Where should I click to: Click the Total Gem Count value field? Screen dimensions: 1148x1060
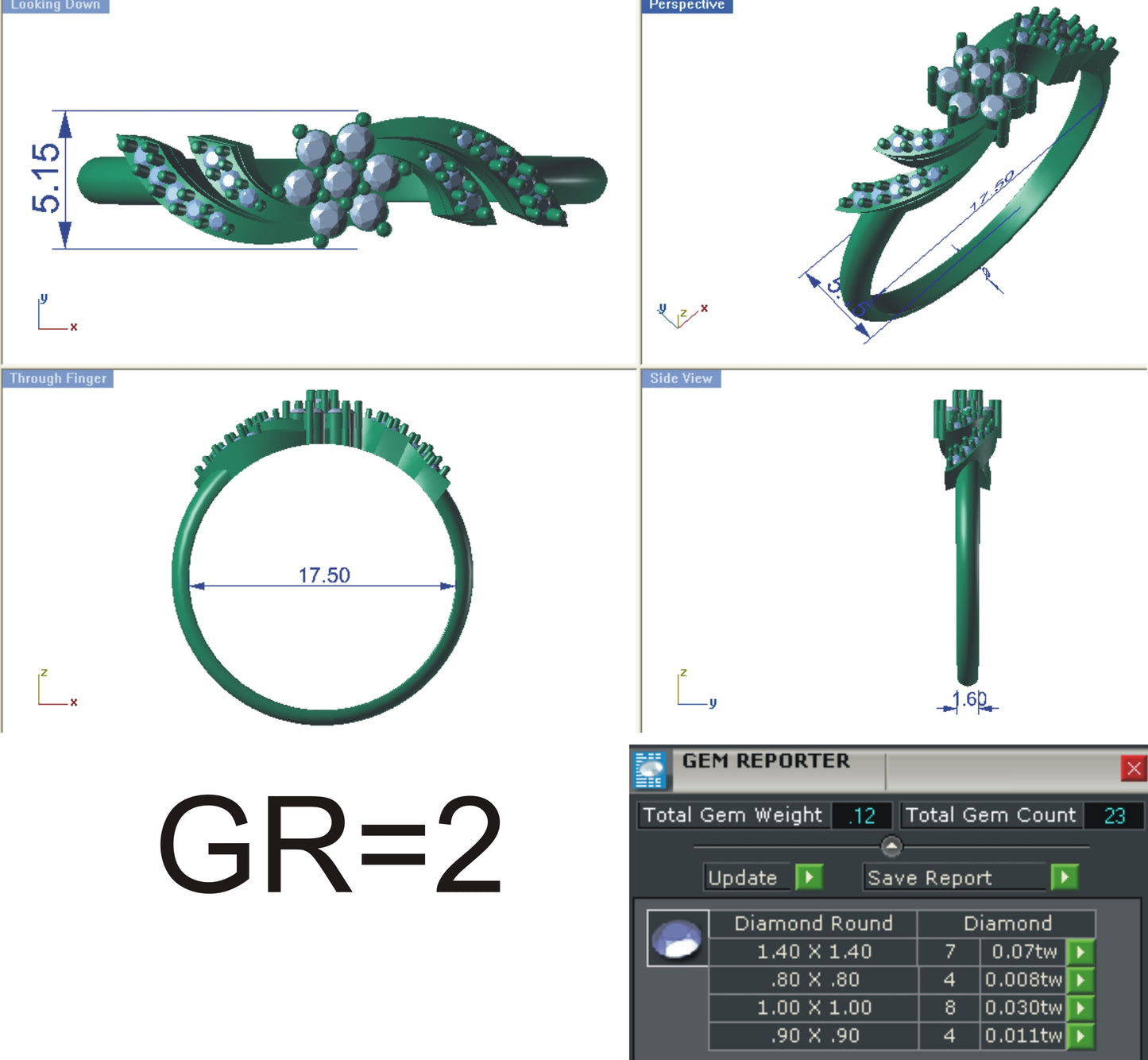click(x=1113, y=815)
